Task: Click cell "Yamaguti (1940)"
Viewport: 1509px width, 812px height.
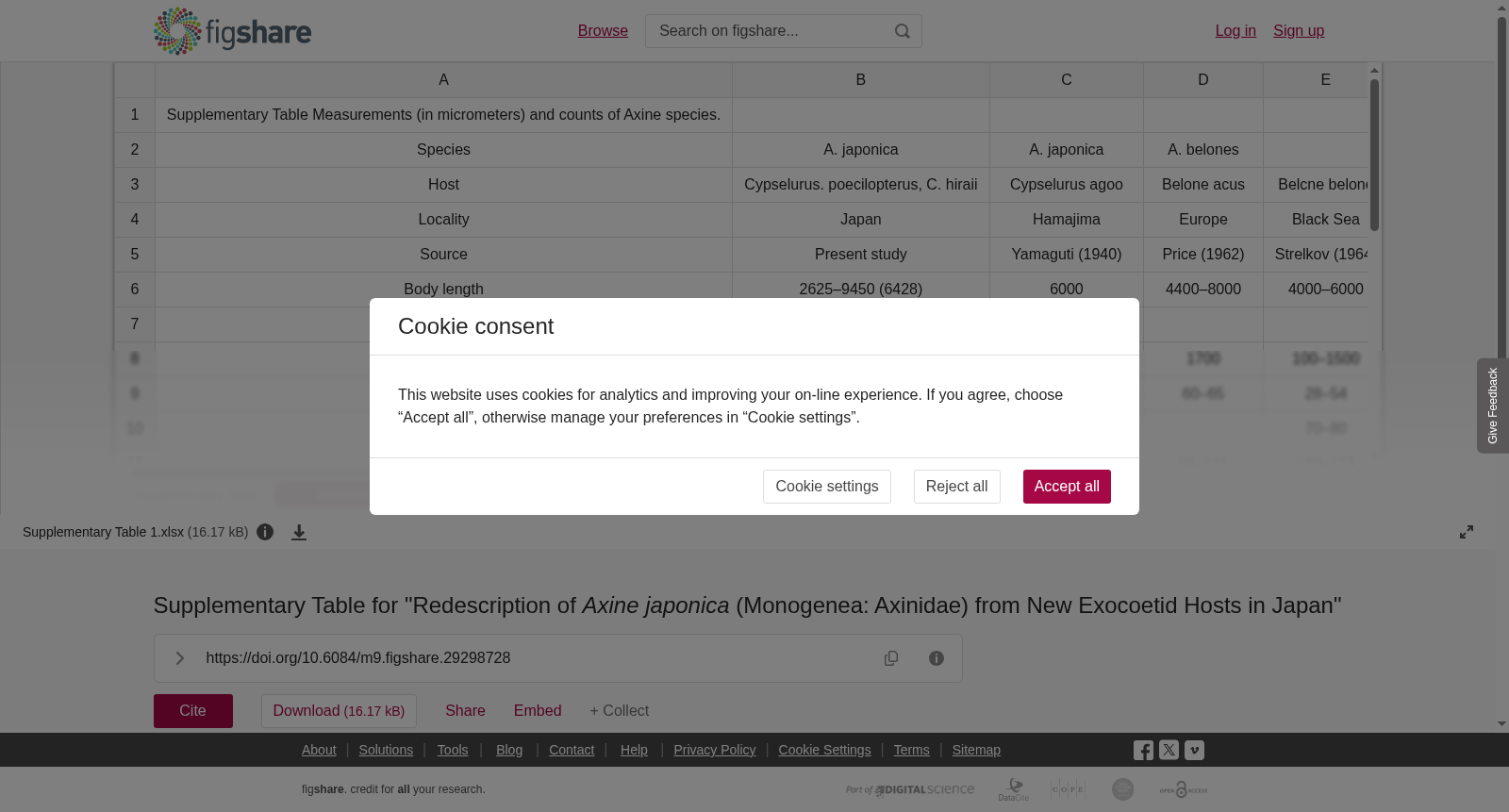Action: (1067, 255)
